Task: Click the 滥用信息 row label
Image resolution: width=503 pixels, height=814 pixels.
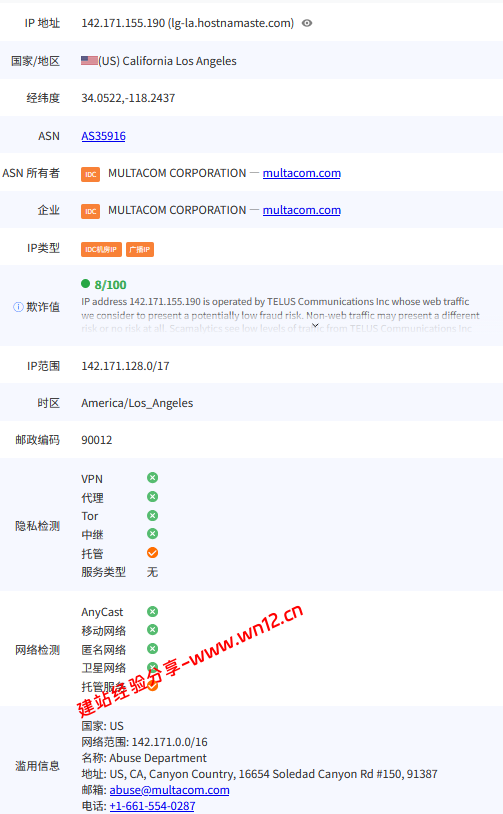Action: pos(37,766)
